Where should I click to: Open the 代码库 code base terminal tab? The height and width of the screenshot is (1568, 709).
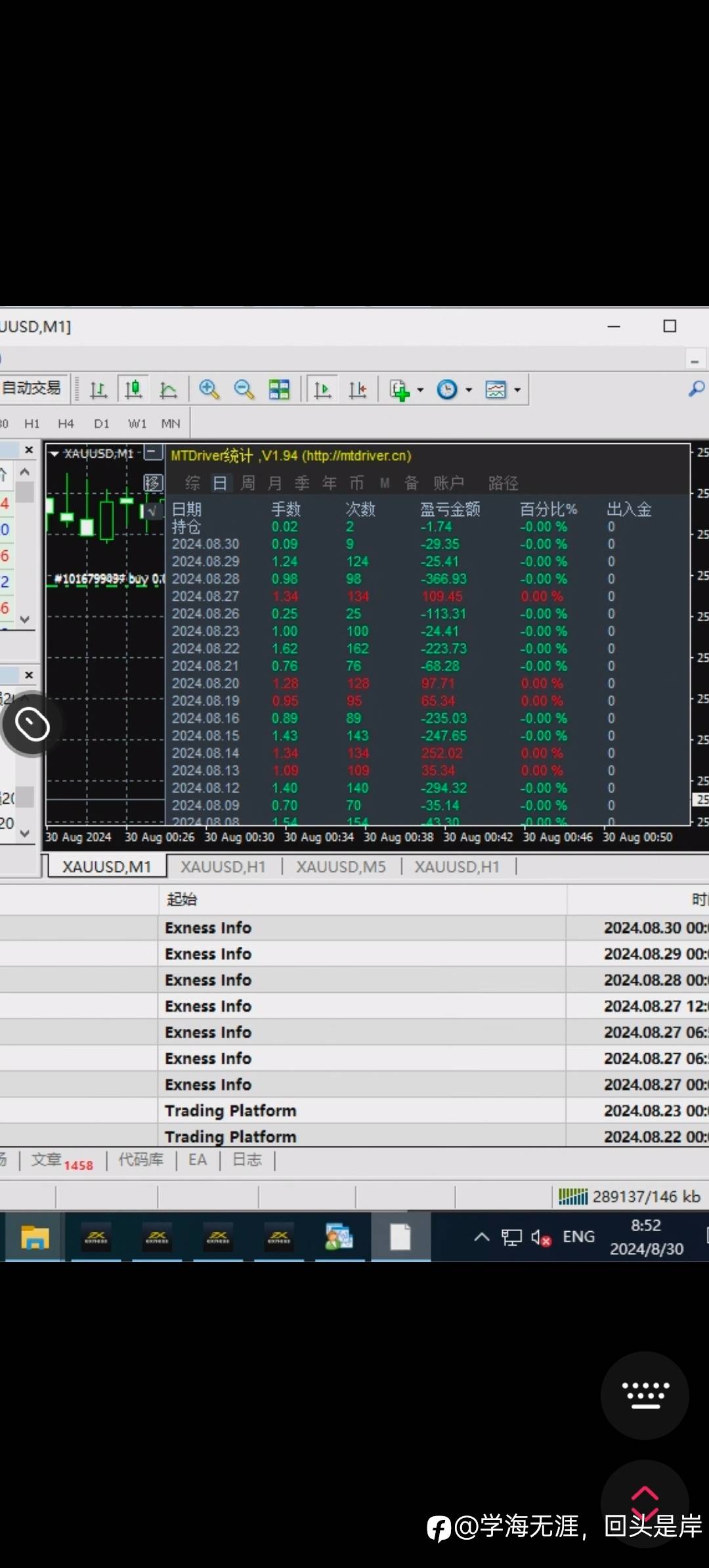point(141,1160)
